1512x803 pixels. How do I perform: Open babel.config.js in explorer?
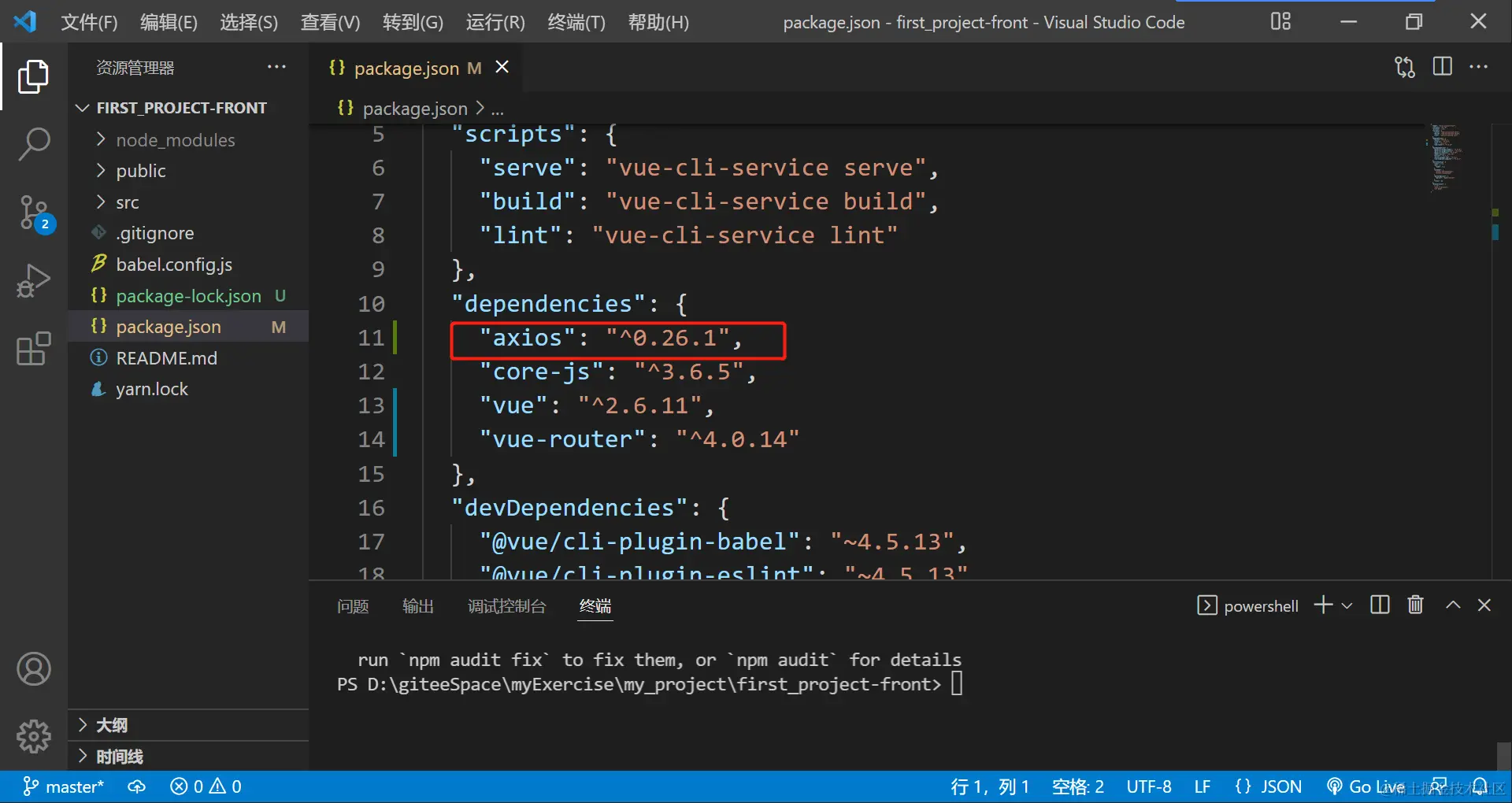coord(188,265)
